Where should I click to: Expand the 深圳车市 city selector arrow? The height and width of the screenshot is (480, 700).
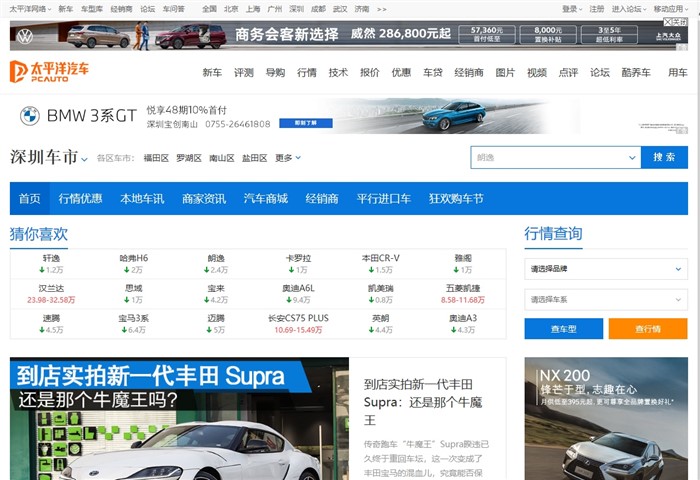(84, 159)
